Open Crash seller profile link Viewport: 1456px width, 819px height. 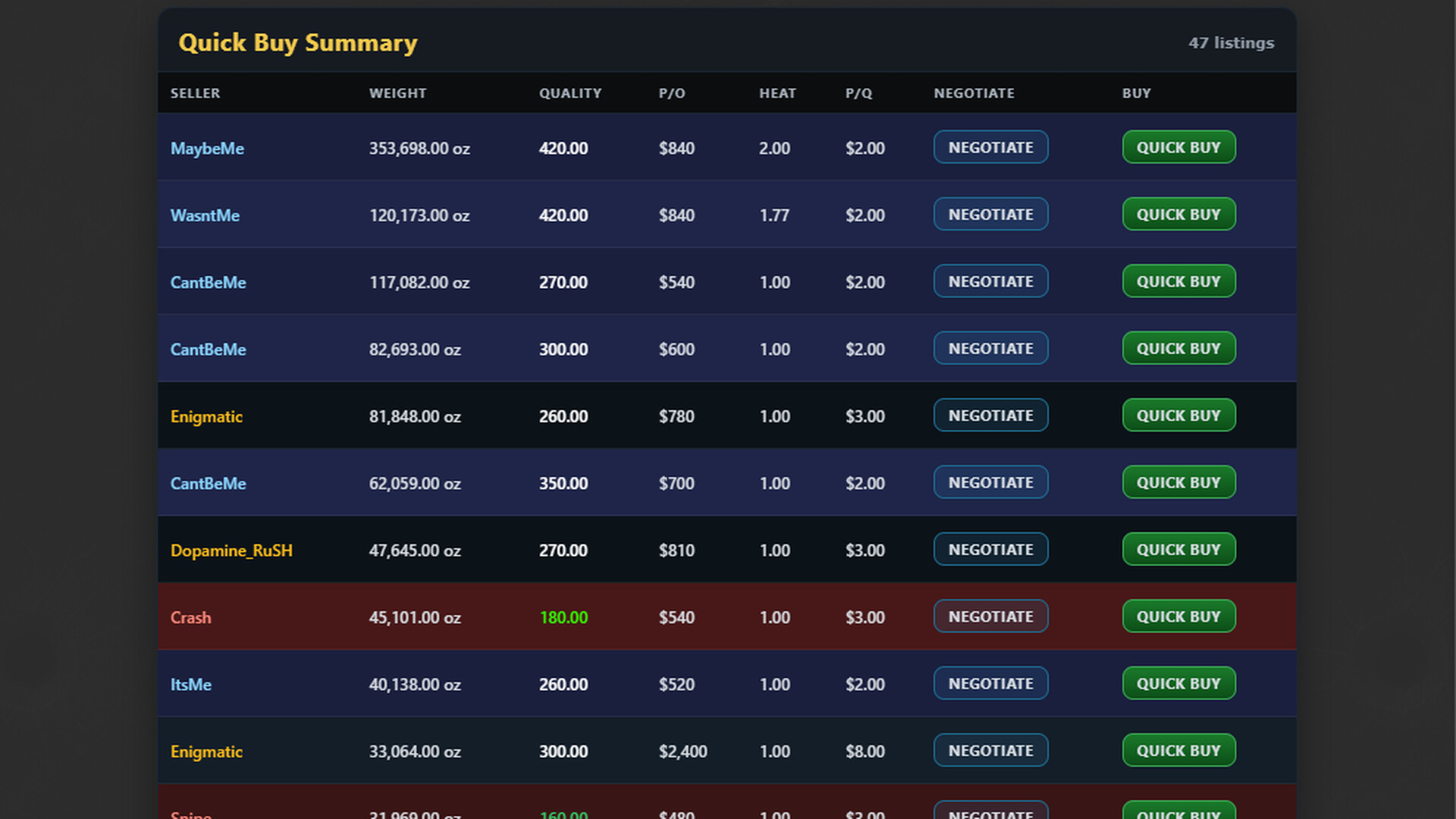coord(190,617)
